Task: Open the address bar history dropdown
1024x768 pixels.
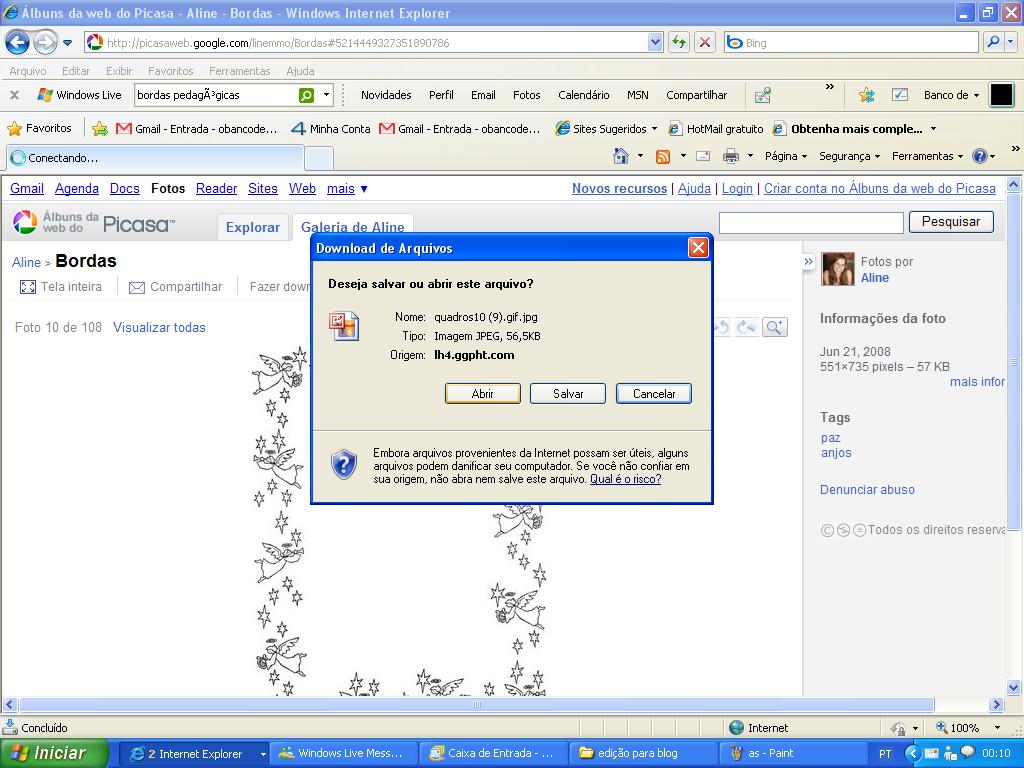Action: [655, 42]
